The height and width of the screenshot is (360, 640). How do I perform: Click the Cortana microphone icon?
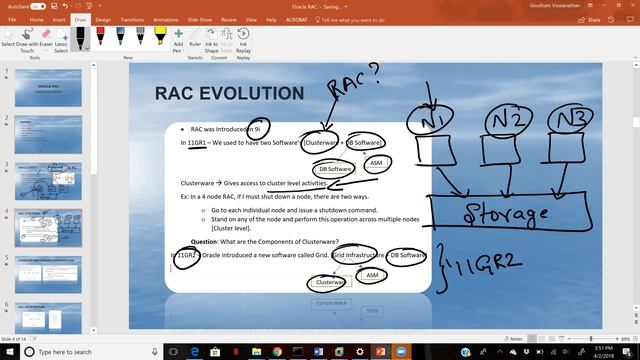pyautogui.click(x=155, y=351)
